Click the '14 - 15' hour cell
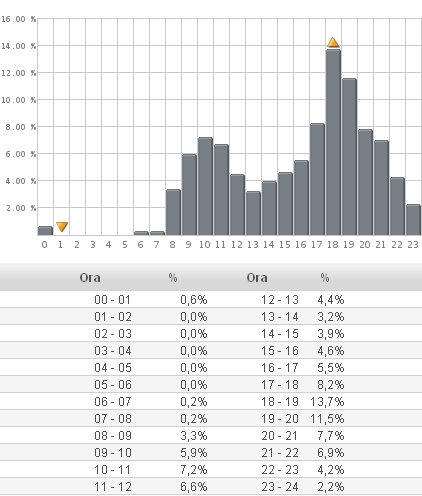 pos(280,334)
